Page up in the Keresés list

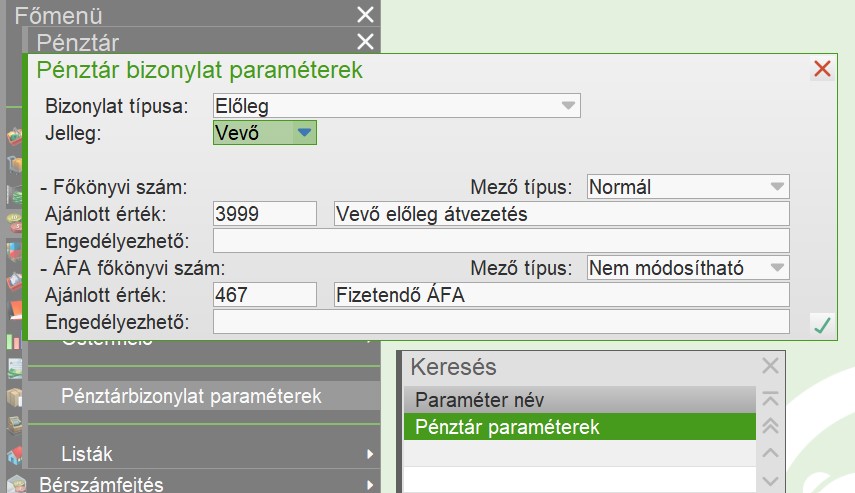[770, 426]
